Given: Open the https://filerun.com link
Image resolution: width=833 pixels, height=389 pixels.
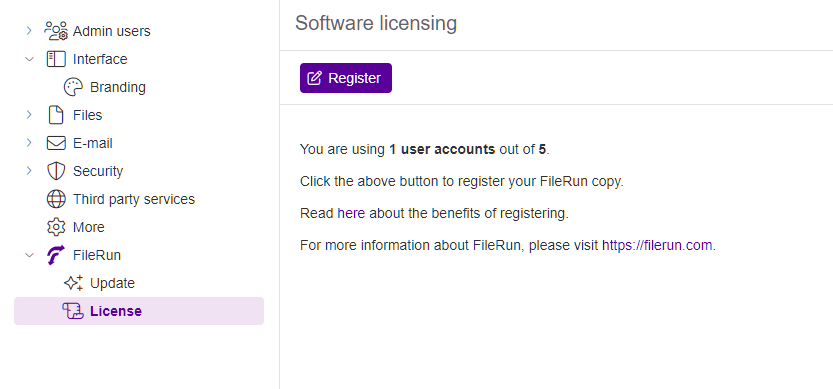Looking at the screenshot, I should click(x=657, y=246).
